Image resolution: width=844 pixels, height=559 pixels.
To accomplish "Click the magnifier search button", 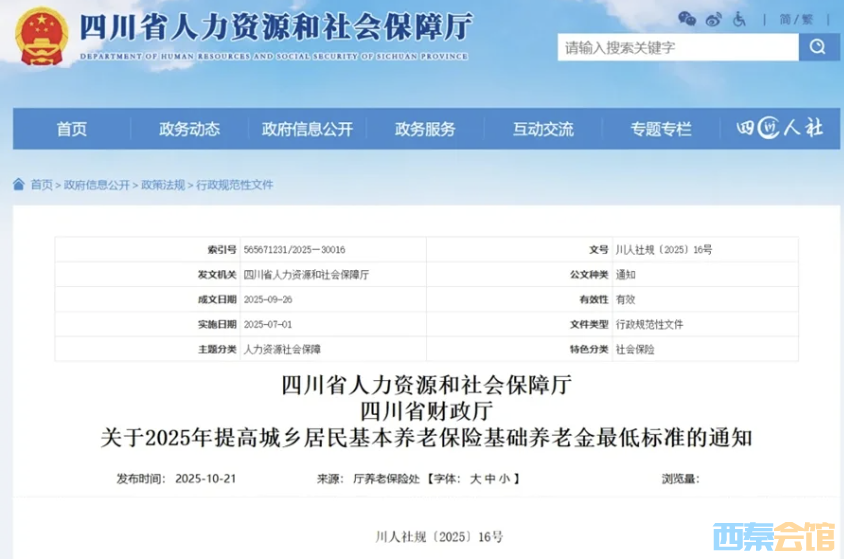I will (818, 47).
